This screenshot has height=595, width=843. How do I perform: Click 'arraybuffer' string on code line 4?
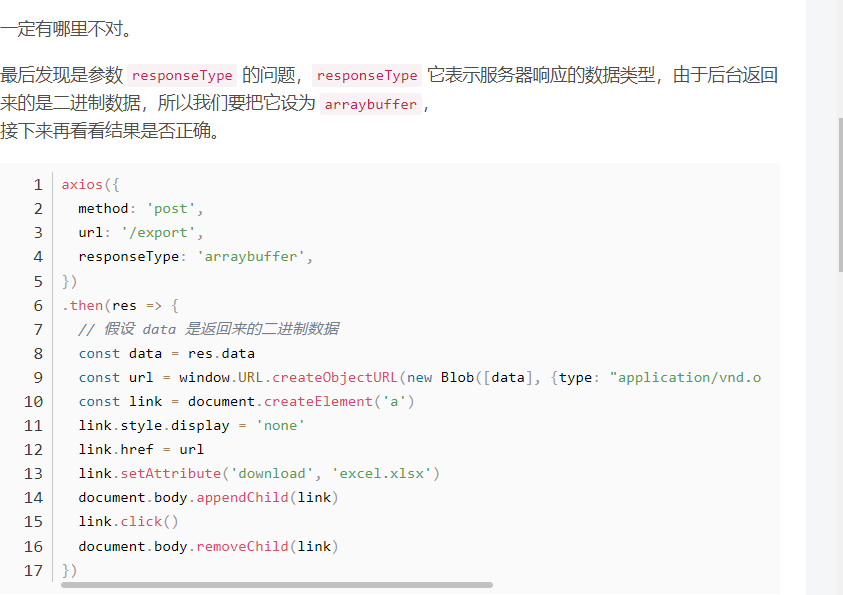251,256
